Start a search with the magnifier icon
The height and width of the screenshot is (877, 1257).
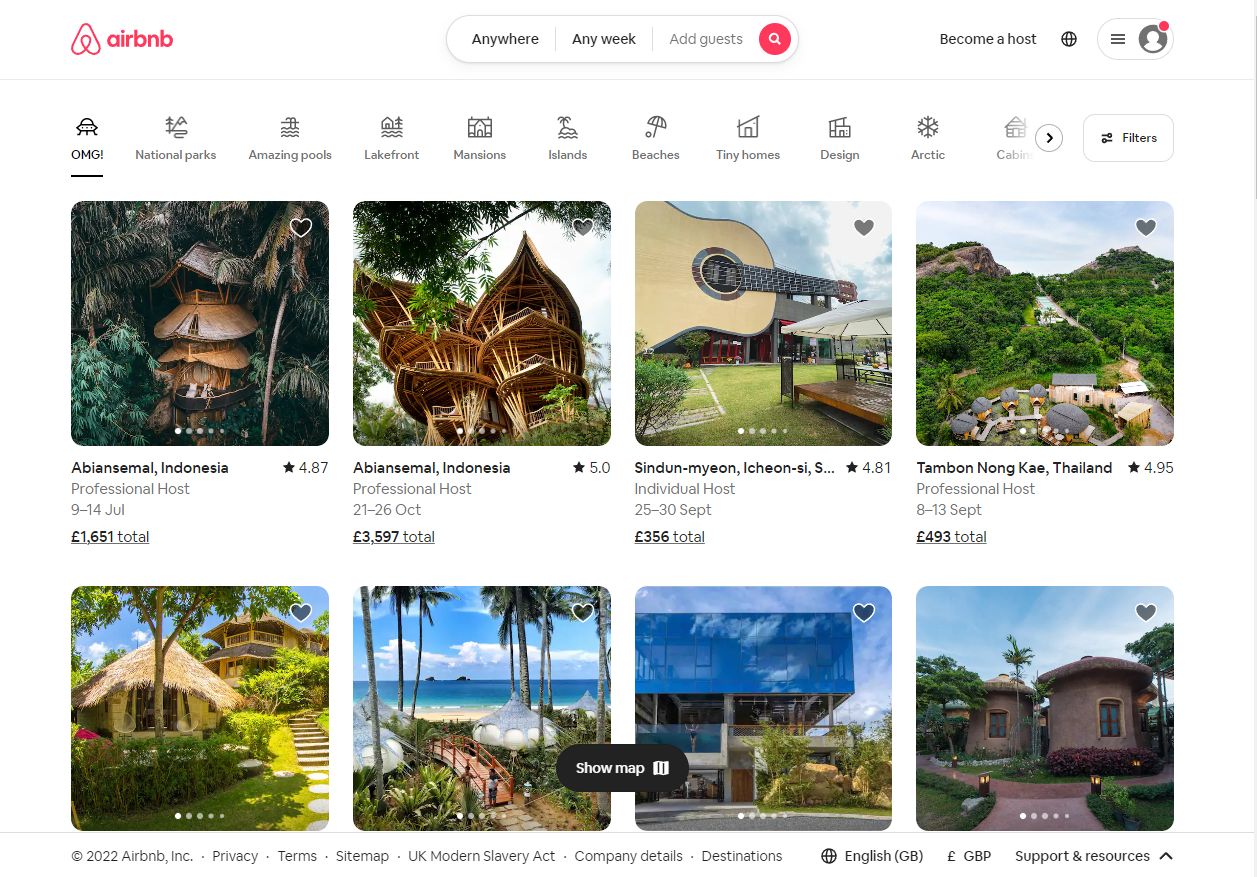(x=775, y=39)
